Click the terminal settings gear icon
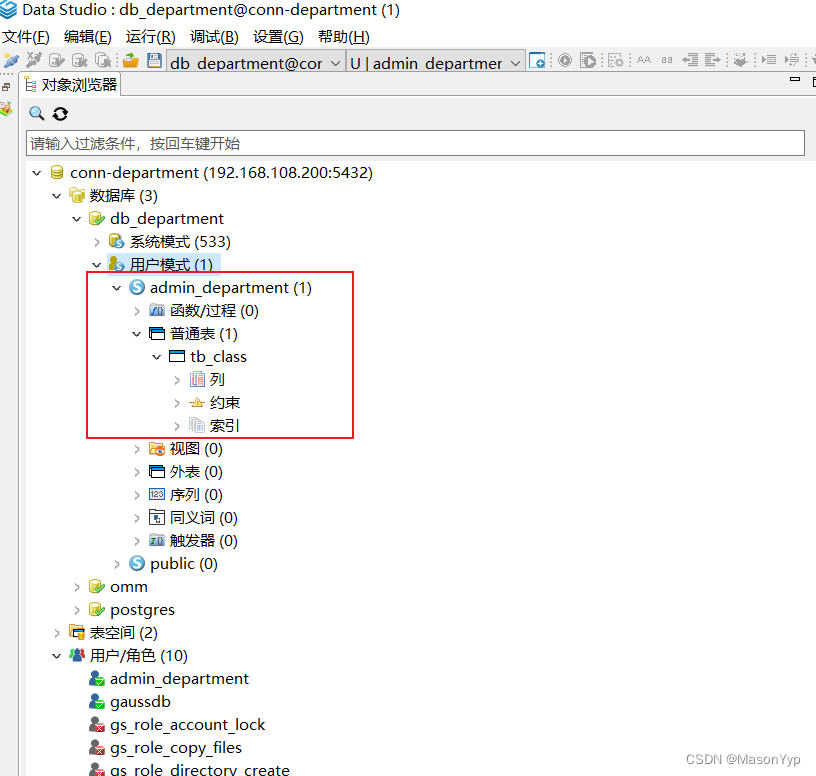This screenshot has height=776, width=816. [x=613, y=60]
